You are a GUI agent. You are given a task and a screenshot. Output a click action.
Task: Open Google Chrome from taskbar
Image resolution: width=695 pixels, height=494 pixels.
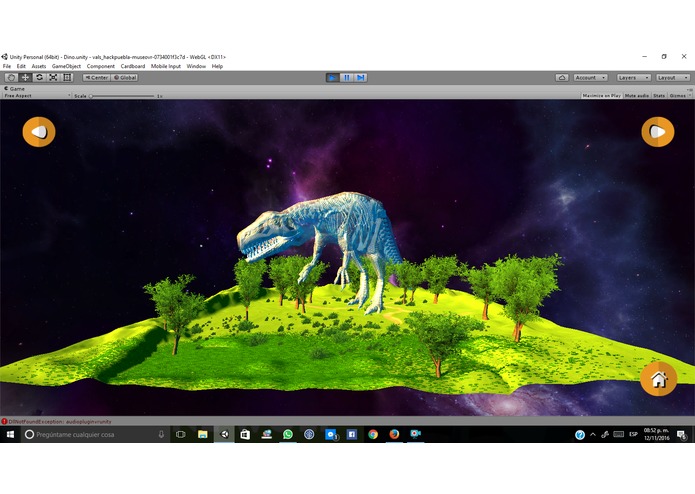pyautogui.click(x=373, y=435)
